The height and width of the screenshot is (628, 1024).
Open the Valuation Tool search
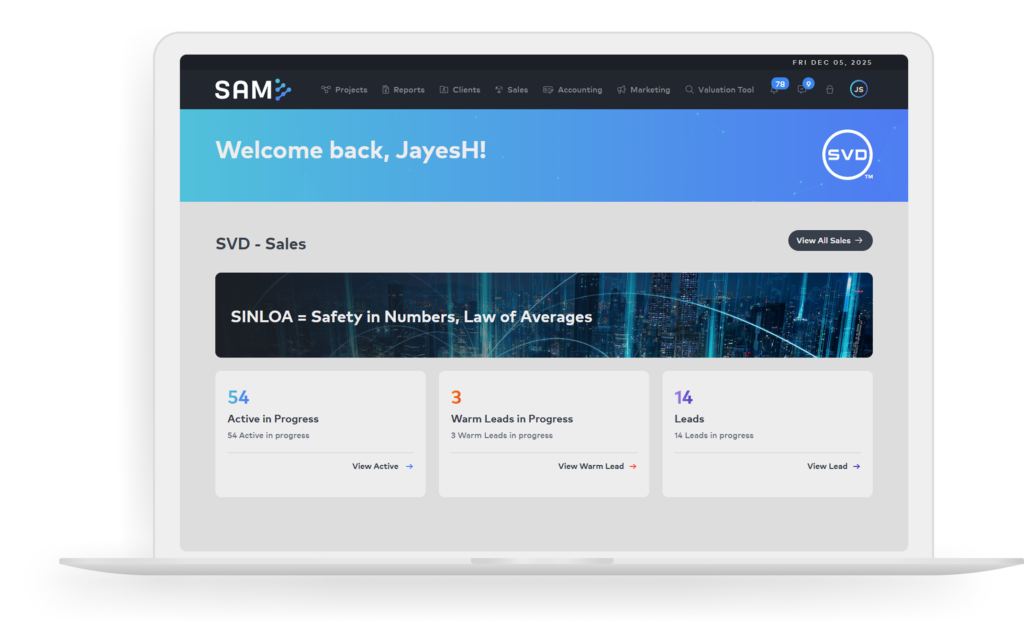pos(719,89)
